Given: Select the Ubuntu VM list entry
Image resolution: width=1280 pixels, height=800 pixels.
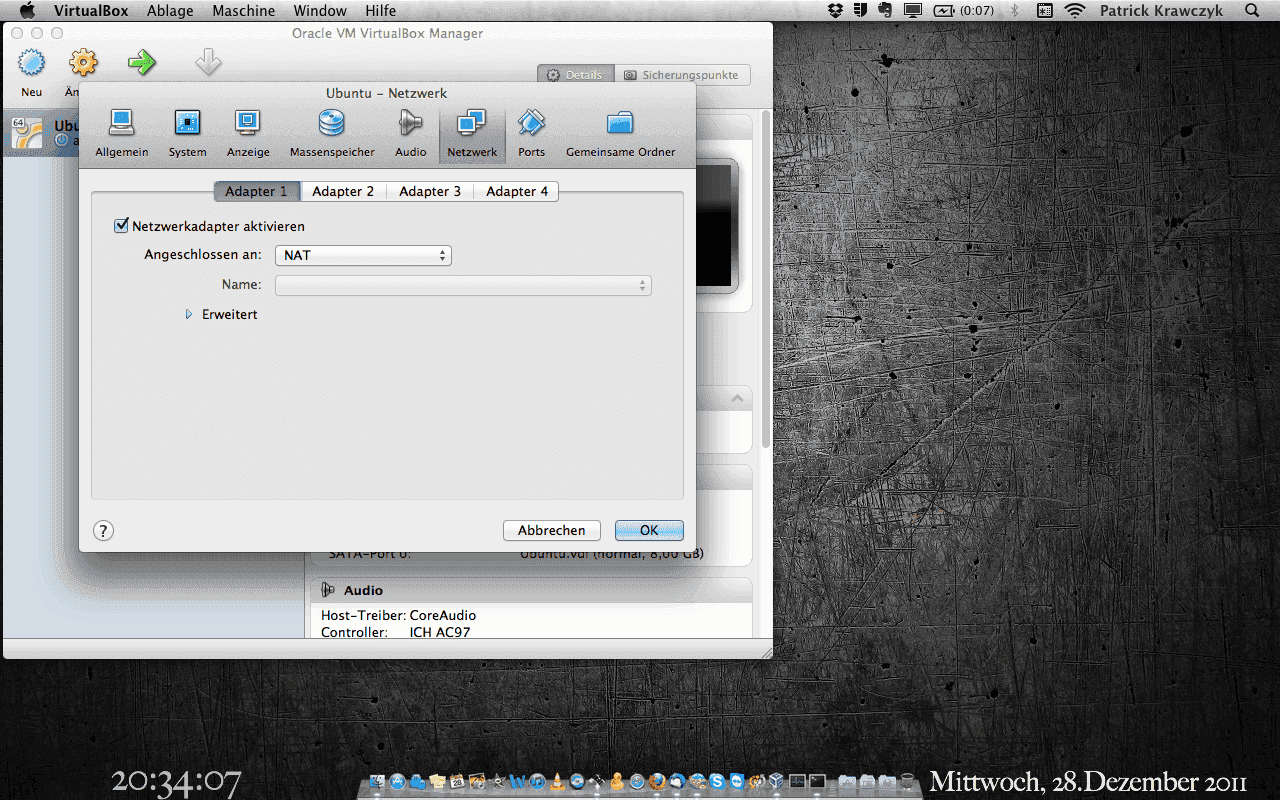Looking at the screenshot, I should [42, 133].
